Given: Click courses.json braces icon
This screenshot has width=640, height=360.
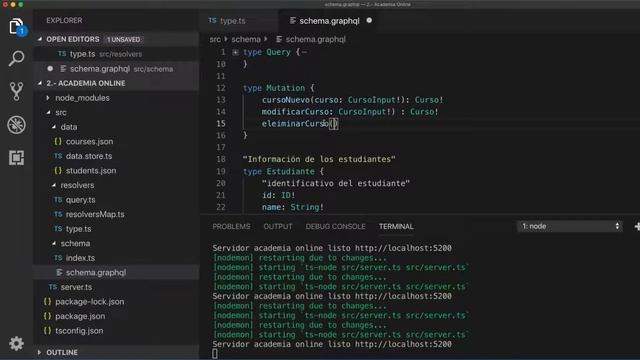Looking at the screenshot, I should [58, 141].
